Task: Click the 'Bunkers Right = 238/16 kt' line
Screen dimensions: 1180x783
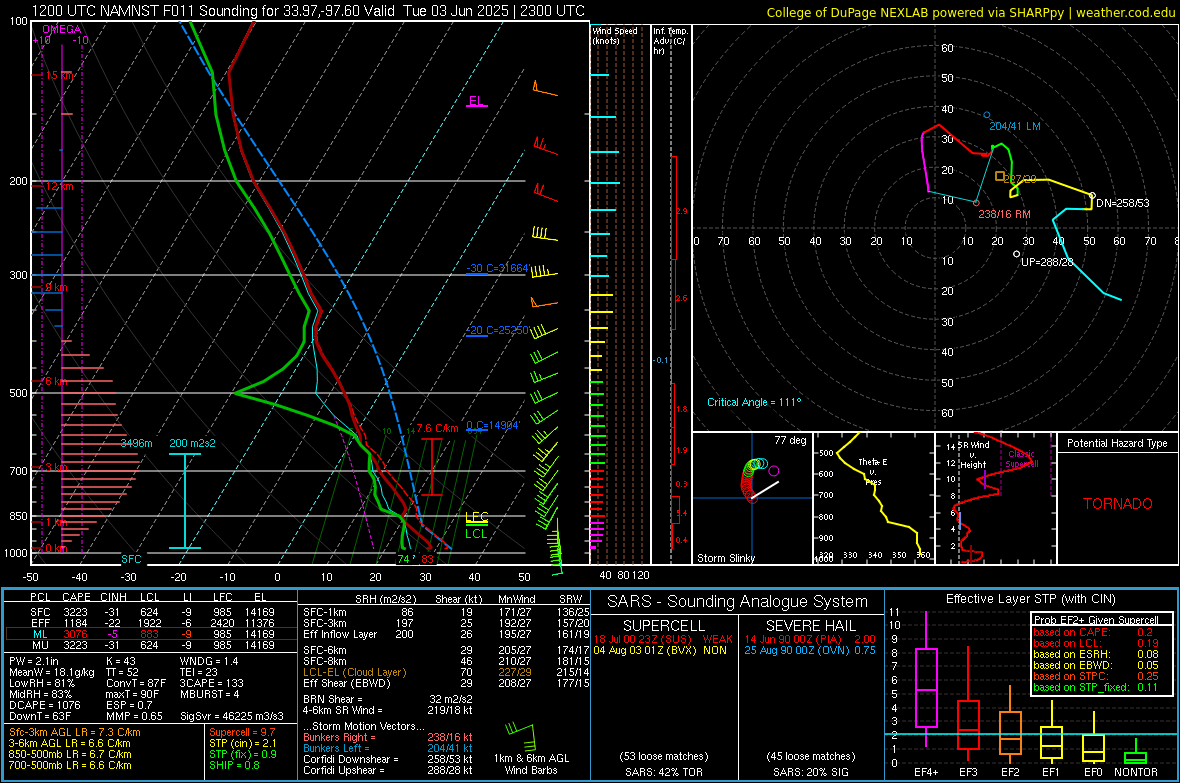Action: click(x=388, y=737)
